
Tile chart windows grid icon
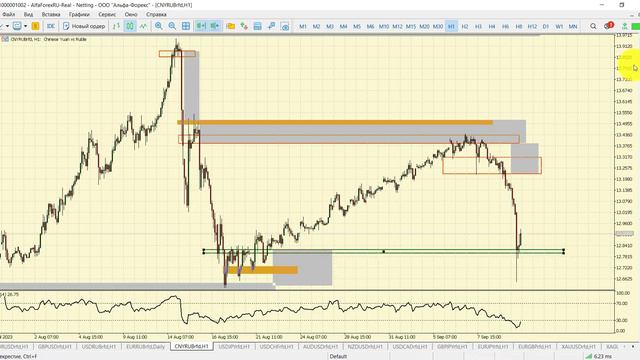point(186,26)
